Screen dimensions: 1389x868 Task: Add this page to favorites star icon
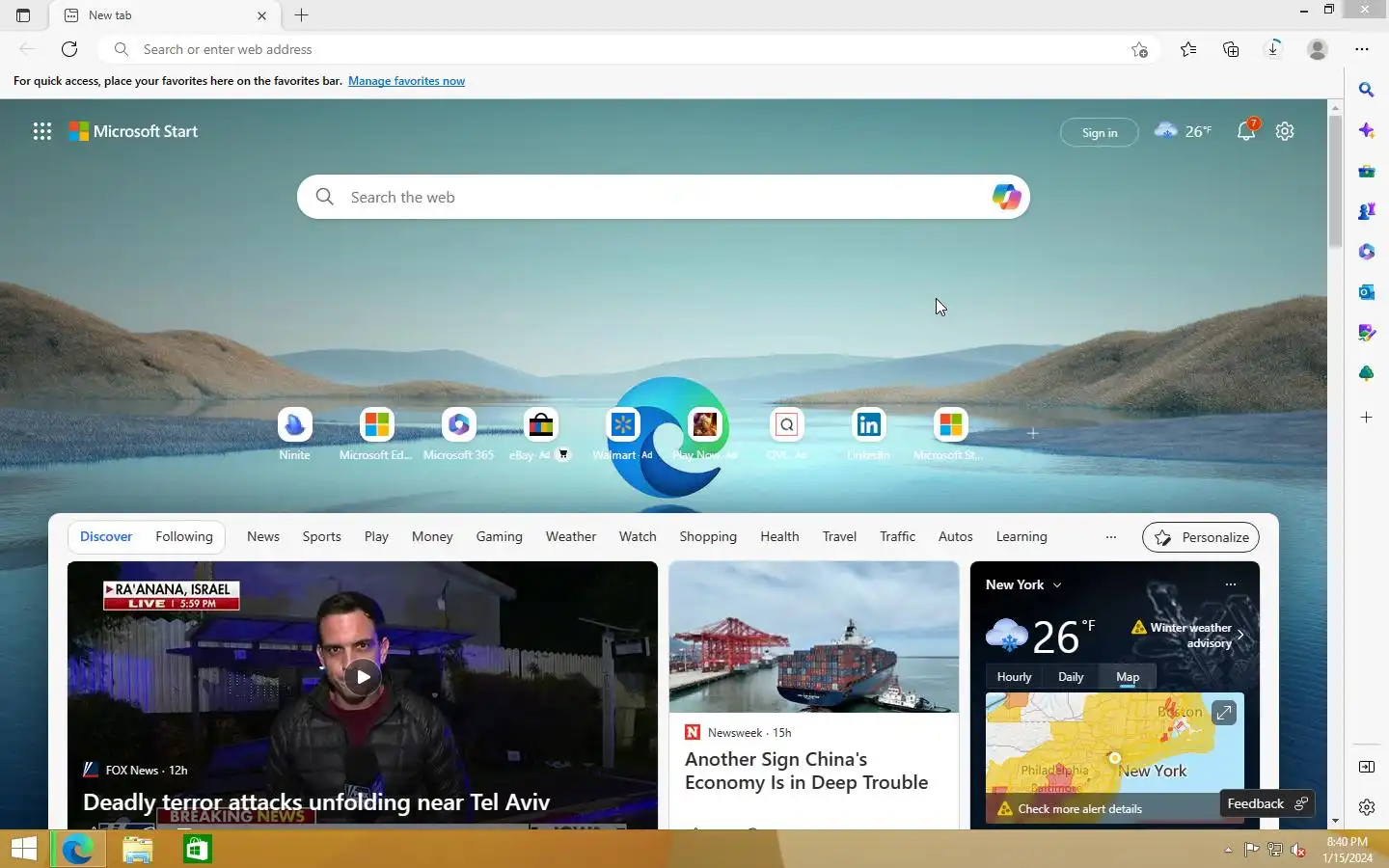[1139, 49]
